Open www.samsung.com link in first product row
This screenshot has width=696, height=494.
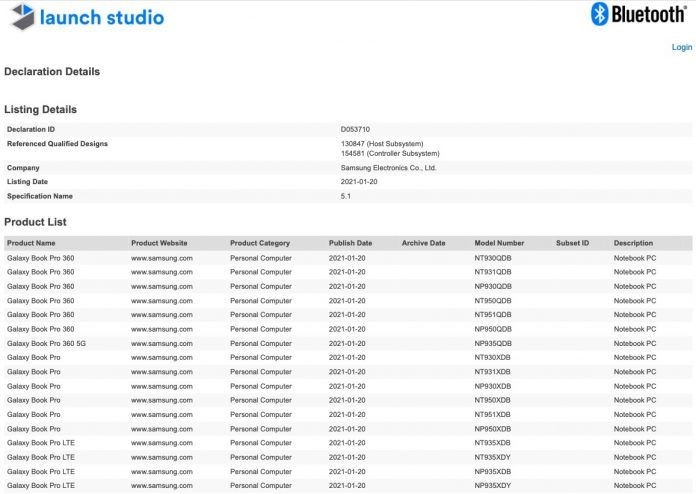(162, 258)
